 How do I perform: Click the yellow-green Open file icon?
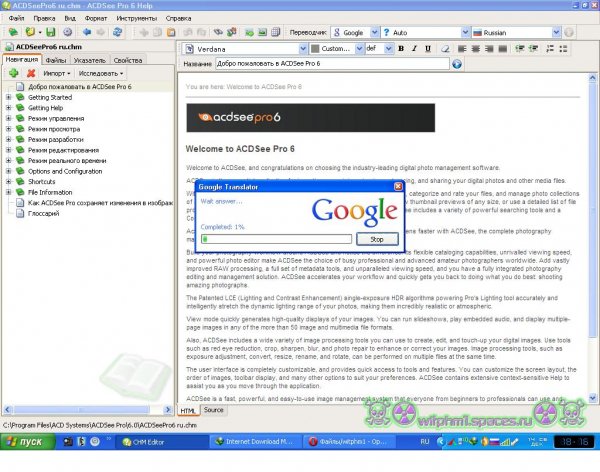pyautogui.click(x=30, y=33)
